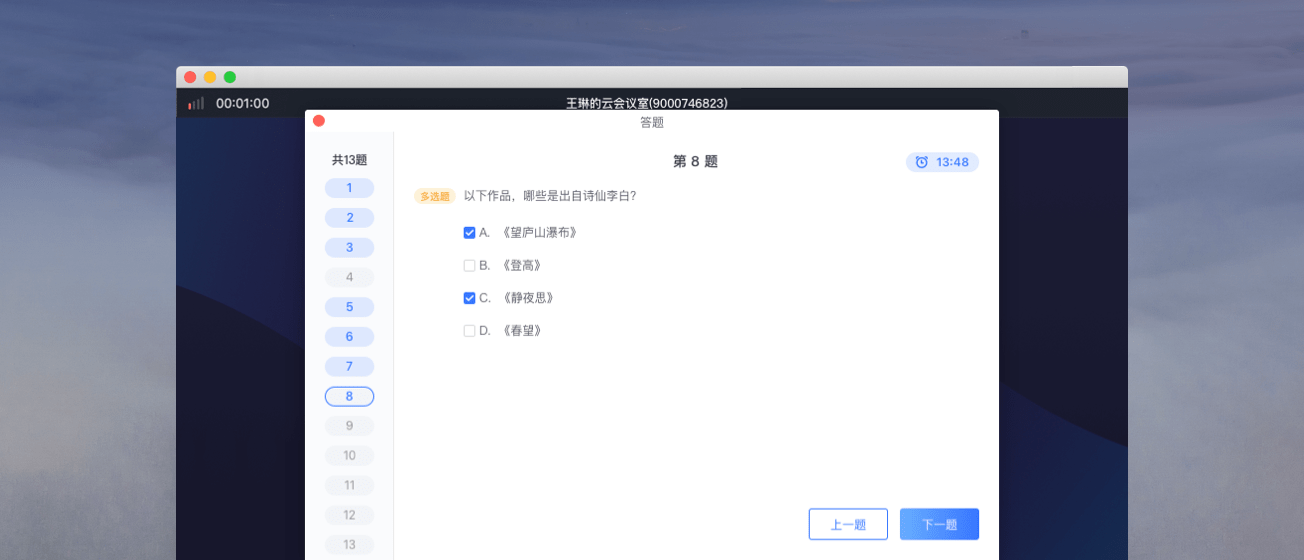Viewport: 1304px width, 560px height.
Task: Open question 3 from the list
Action: [x=349, y=248]
